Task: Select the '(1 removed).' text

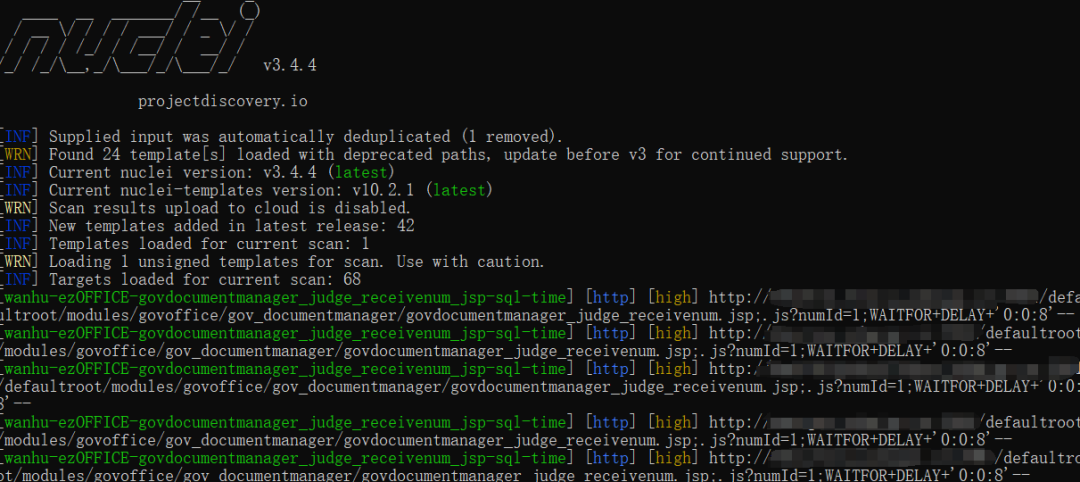Action: click(x=510, y=136)
